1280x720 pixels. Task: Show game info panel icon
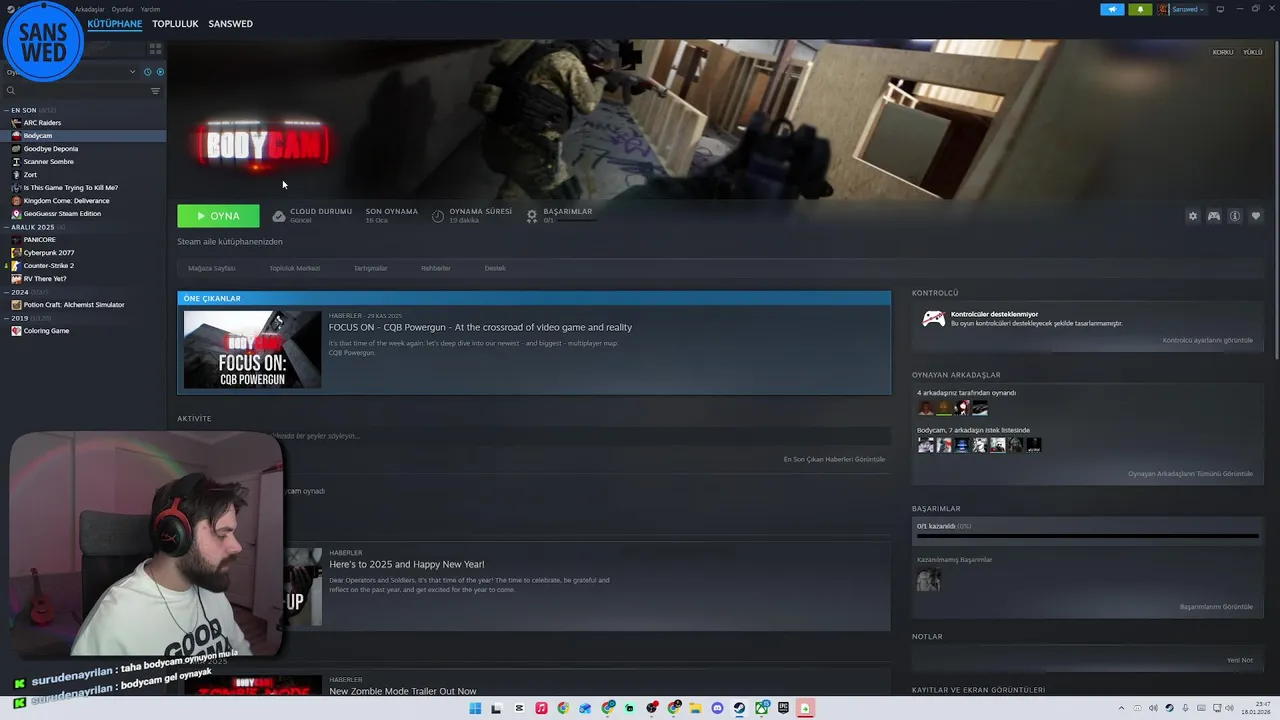click(1235, 216)
